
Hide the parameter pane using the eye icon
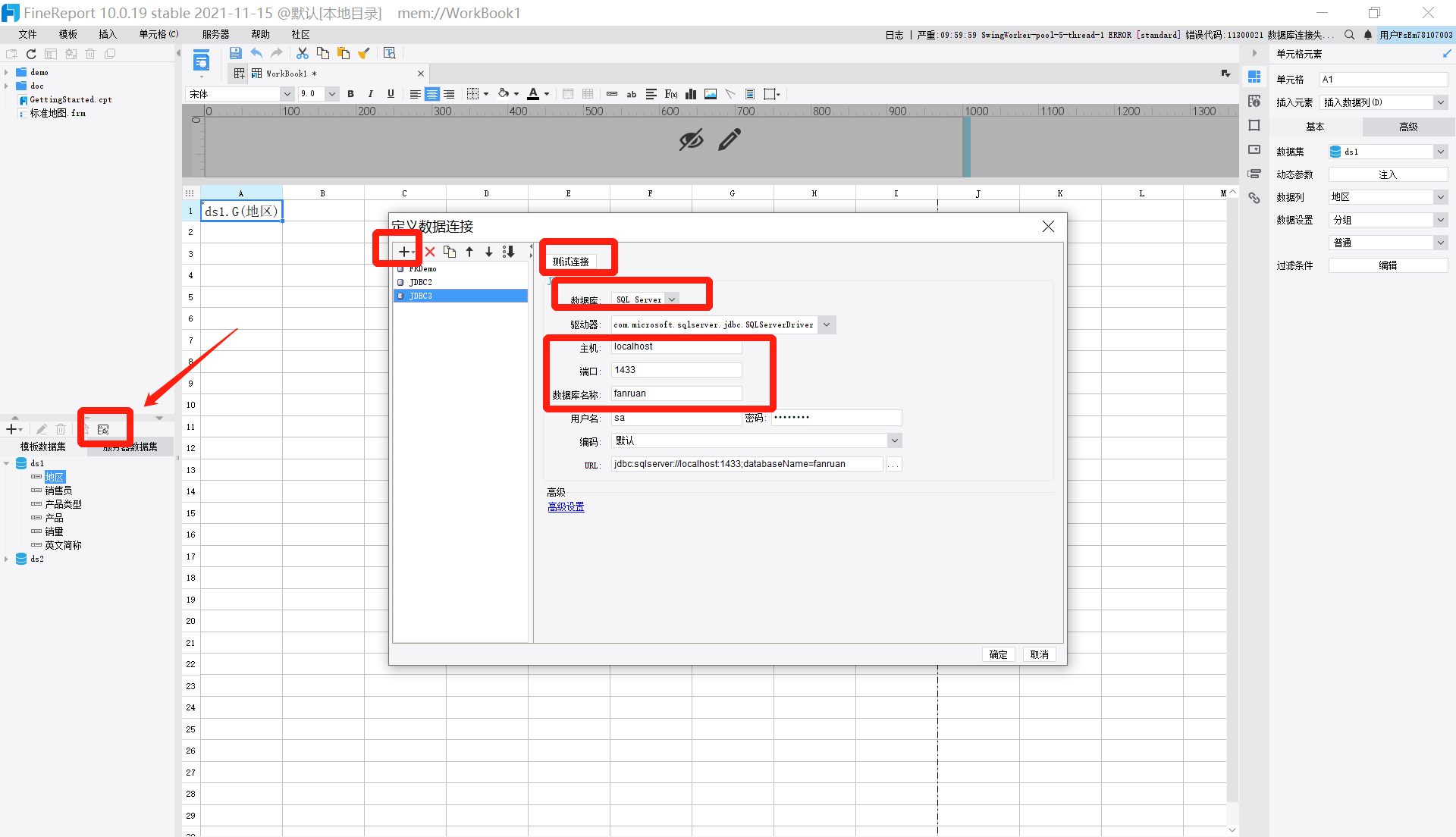coord(691,139)
